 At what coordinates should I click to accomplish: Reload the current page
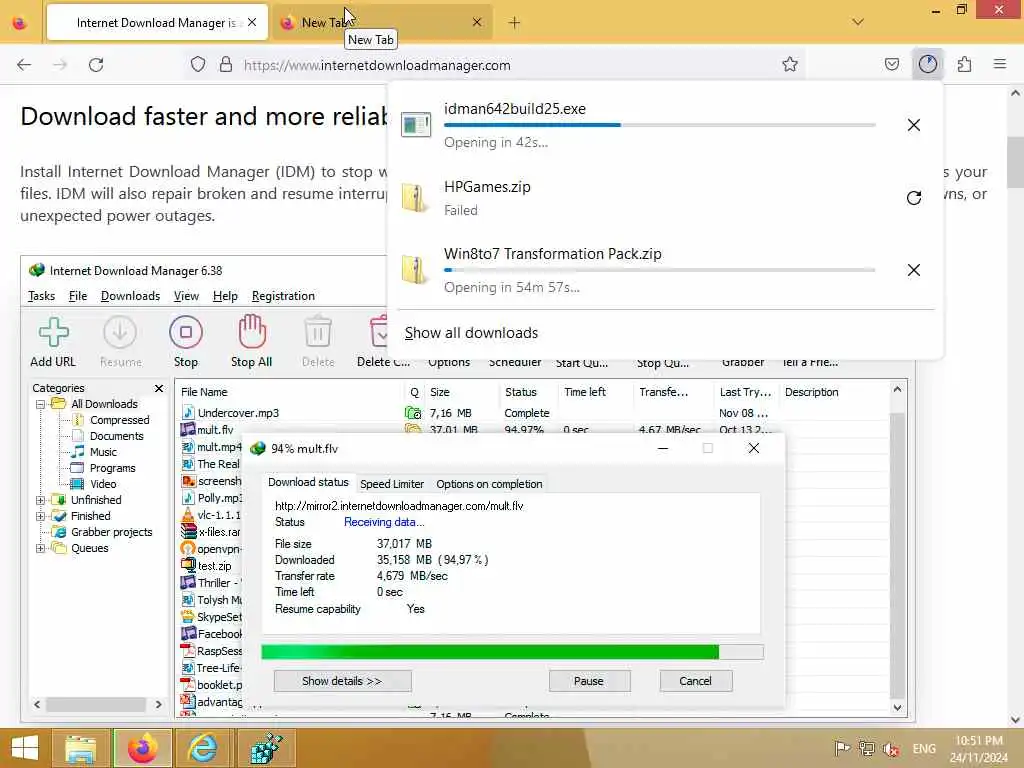pos(96,64)
